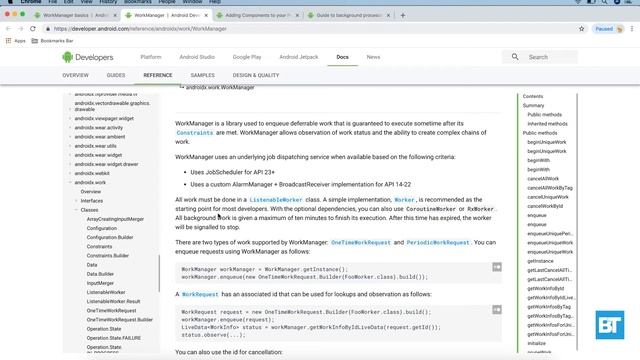Expand androidx.wear.ambient package
This screenshot has height=360, width=640.
coord(70,137)
